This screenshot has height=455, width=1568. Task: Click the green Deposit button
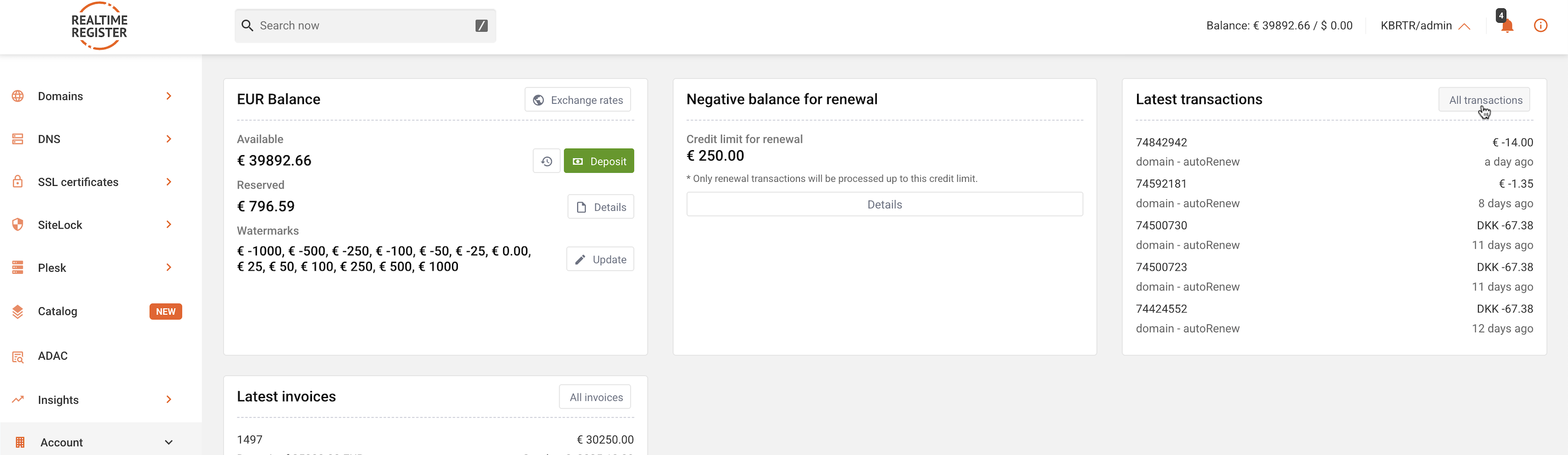[x=599, y=161]
